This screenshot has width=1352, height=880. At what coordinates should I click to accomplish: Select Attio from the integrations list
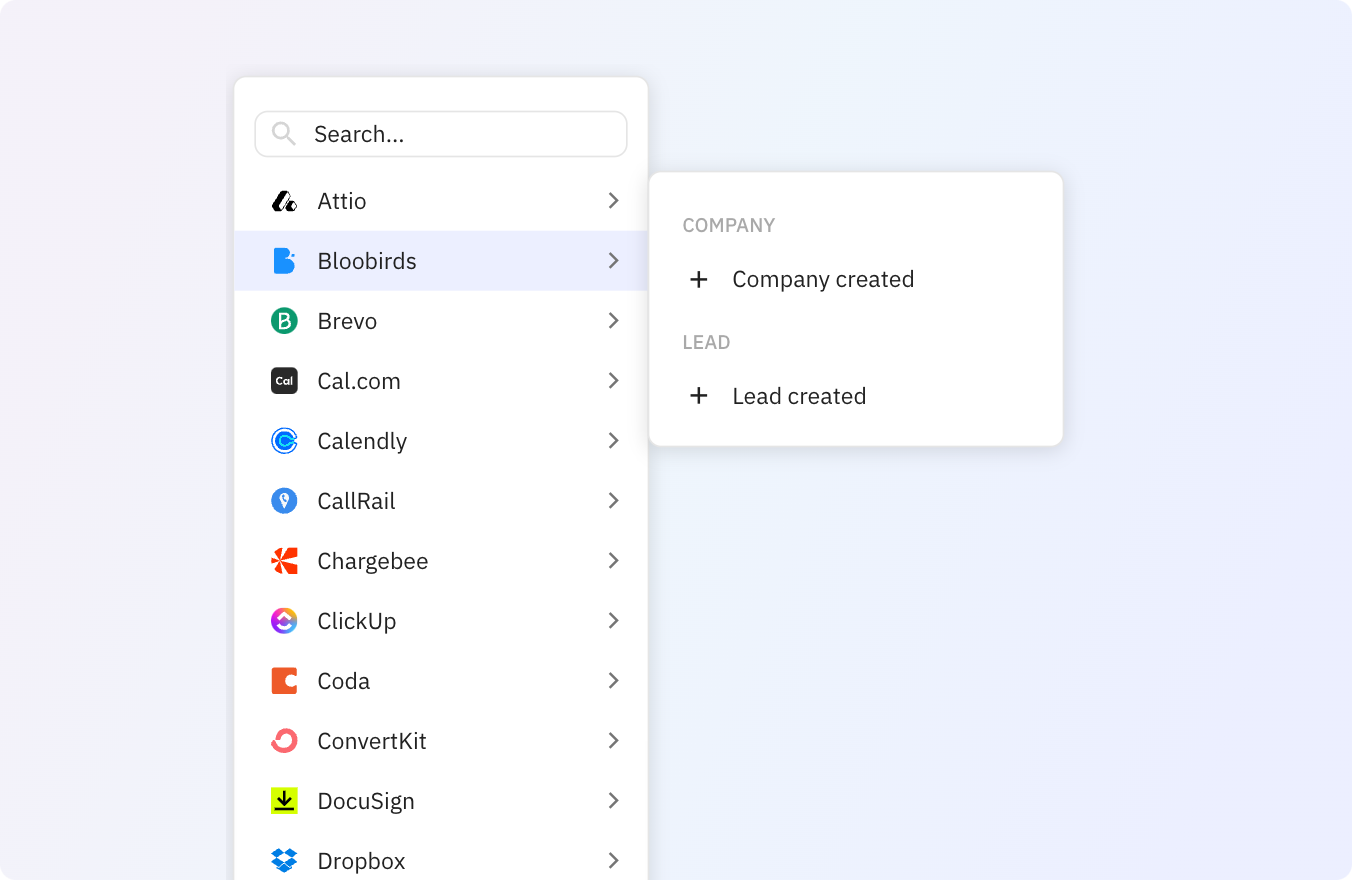441,201
